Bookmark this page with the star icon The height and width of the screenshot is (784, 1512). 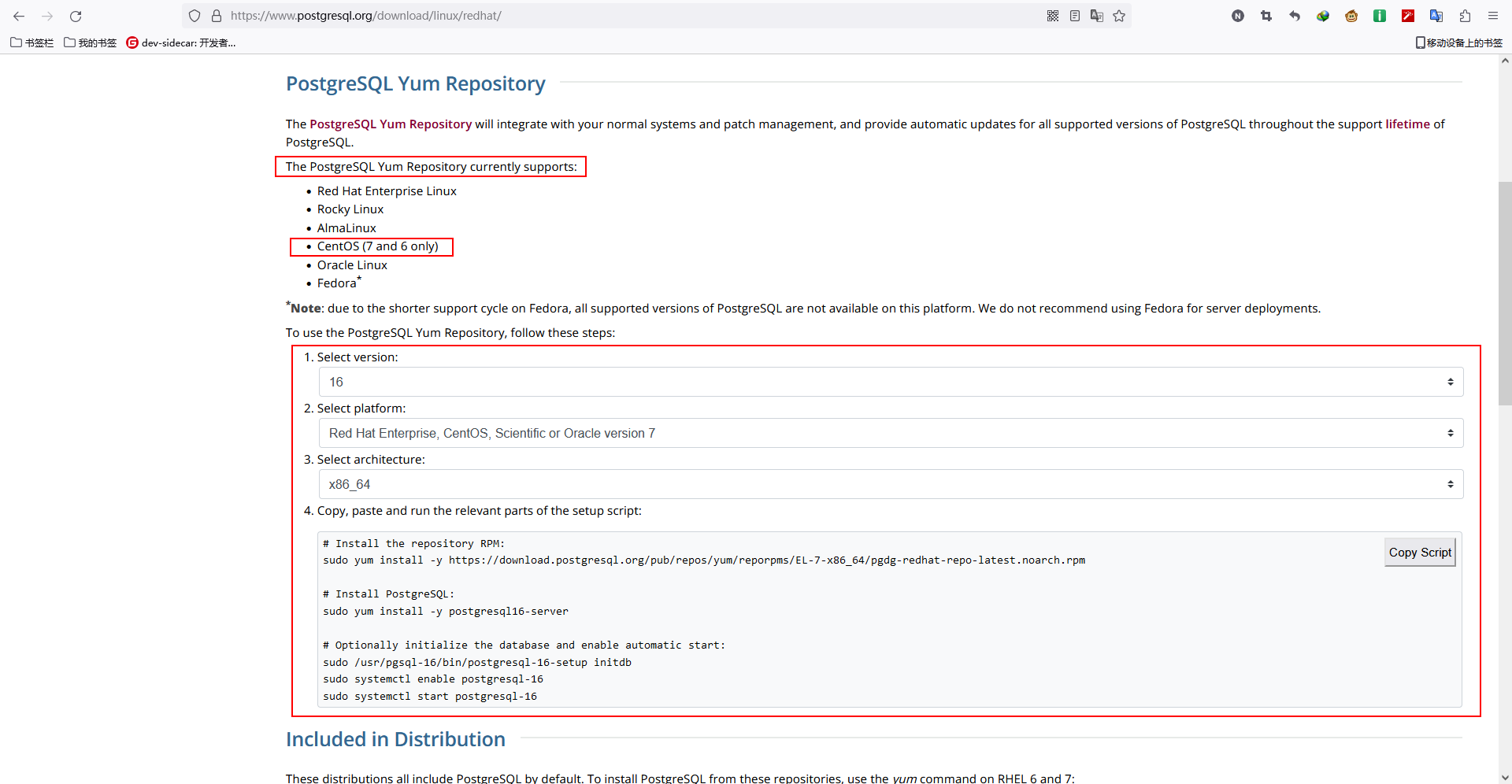(1119, 16)
